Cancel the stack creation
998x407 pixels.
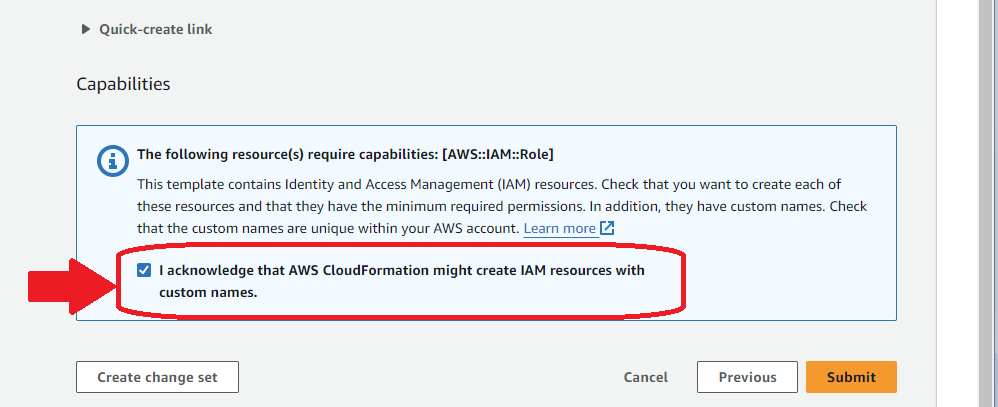[x=646, y=377]
